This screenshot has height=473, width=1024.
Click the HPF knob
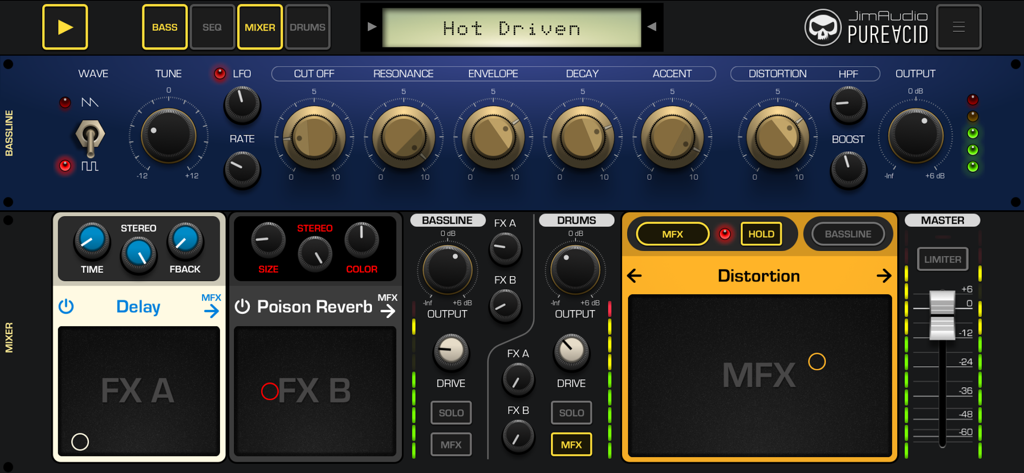click(x=848, y=105)
